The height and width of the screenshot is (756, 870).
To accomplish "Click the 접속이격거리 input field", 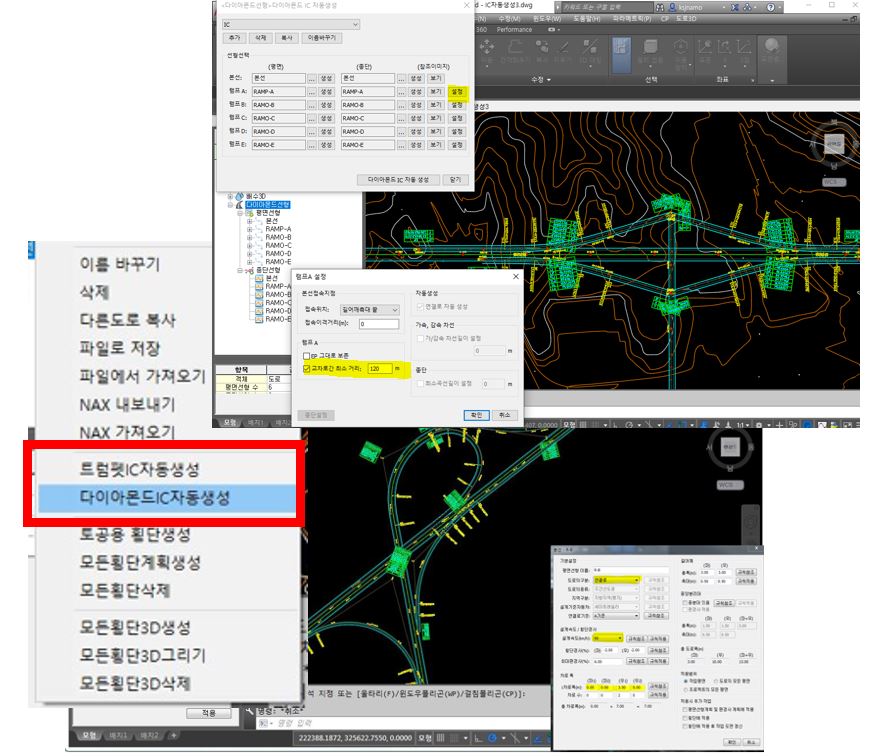I will (x=379, y=324).
